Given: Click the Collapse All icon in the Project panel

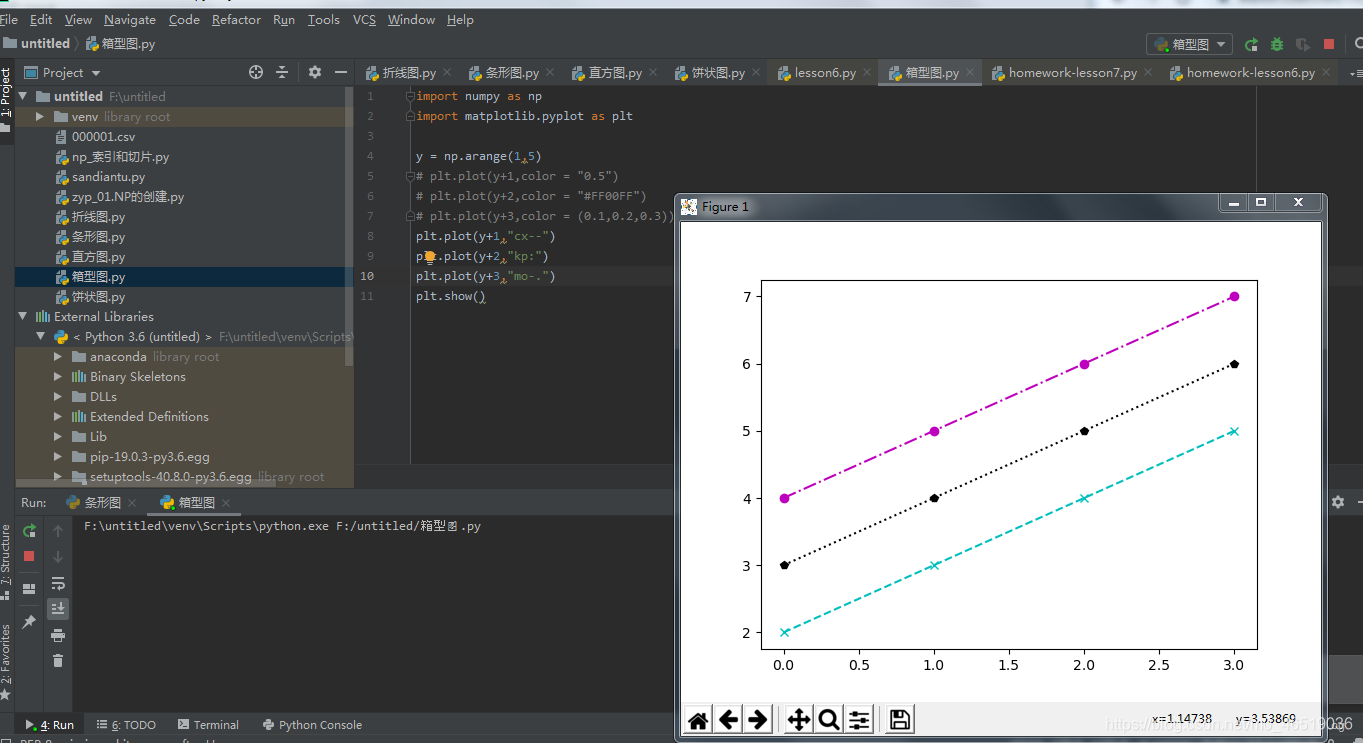Looking at the screenshot, I should click(282, 72).
